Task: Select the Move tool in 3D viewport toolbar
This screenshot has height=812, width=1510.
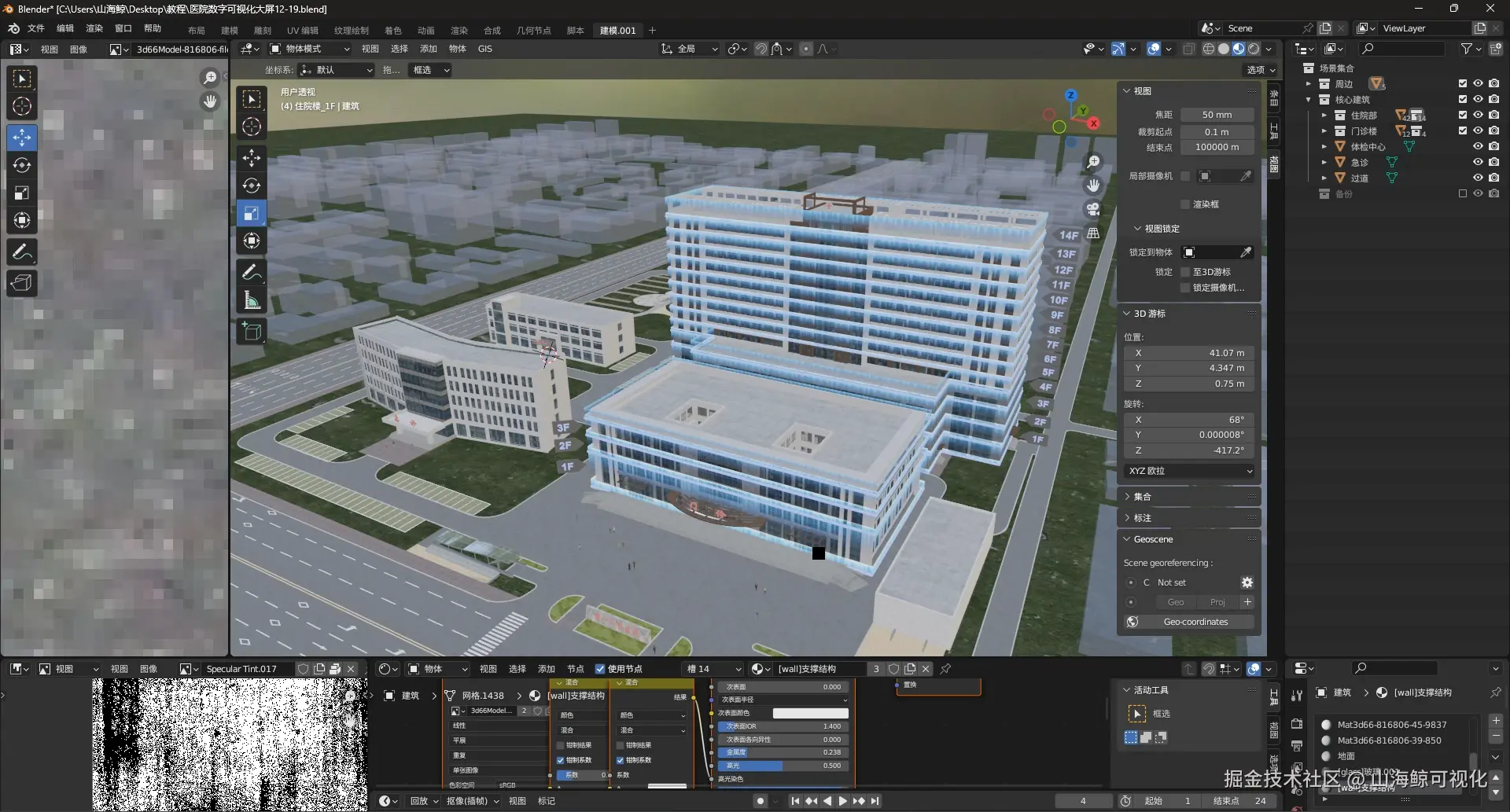Action: pyautogui.click(x=252, y=158)
